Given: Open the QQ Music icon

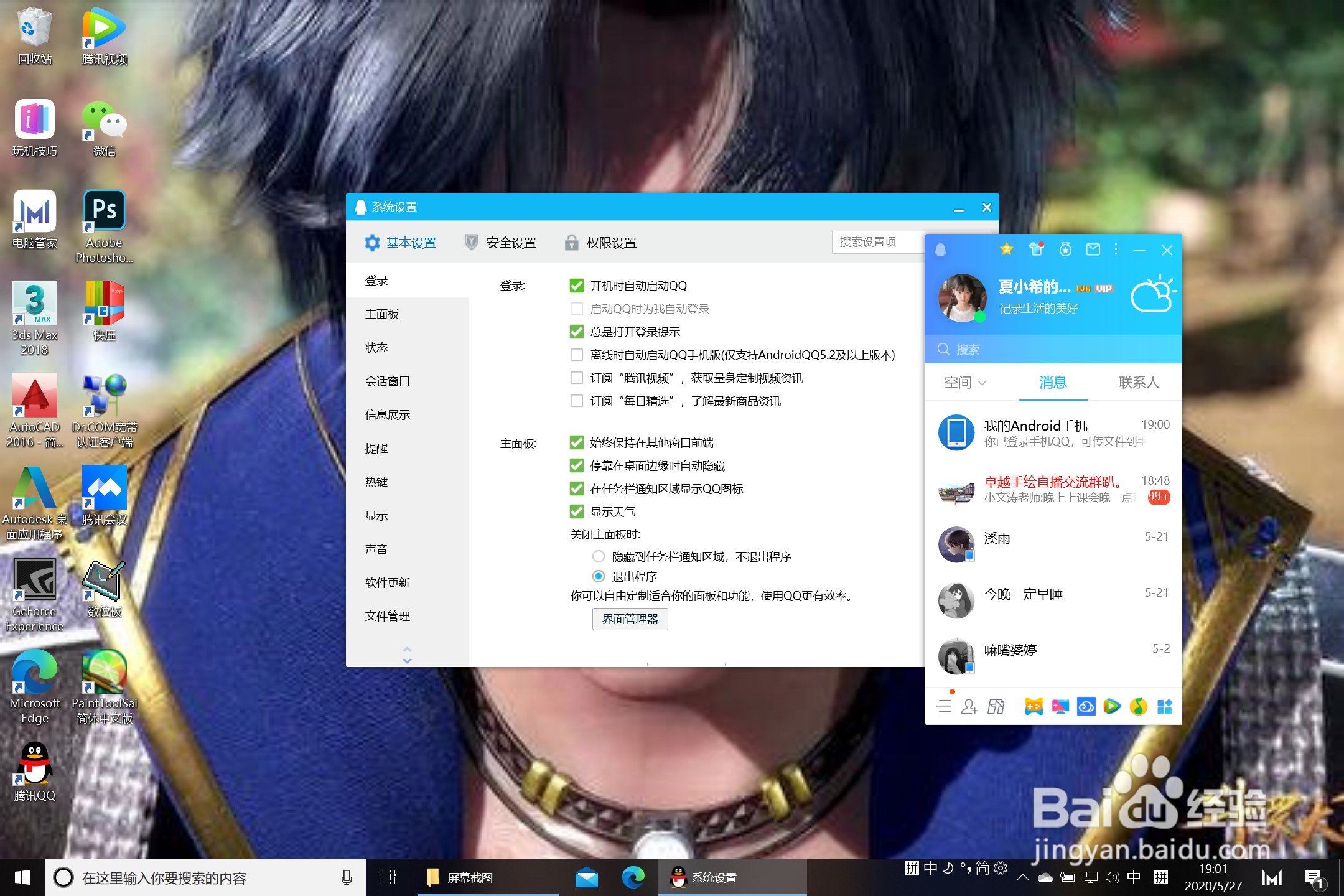Looking at the screenshot, I should coord(1138,707).
